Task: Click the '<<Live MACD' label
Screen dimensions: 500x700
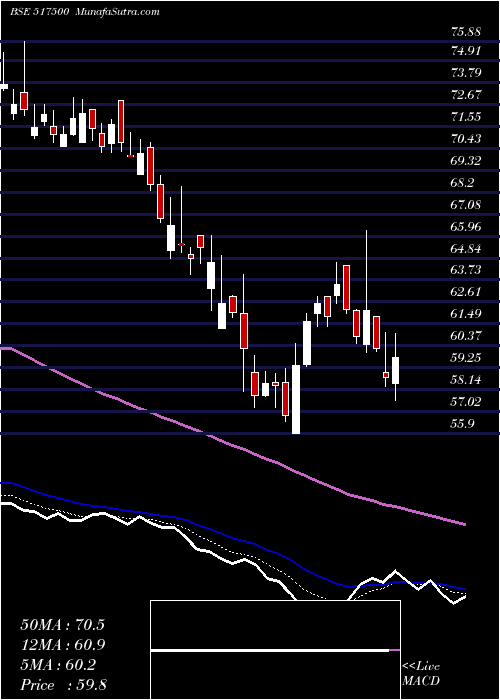Action: pyautogui.click(x=421, y=674)
